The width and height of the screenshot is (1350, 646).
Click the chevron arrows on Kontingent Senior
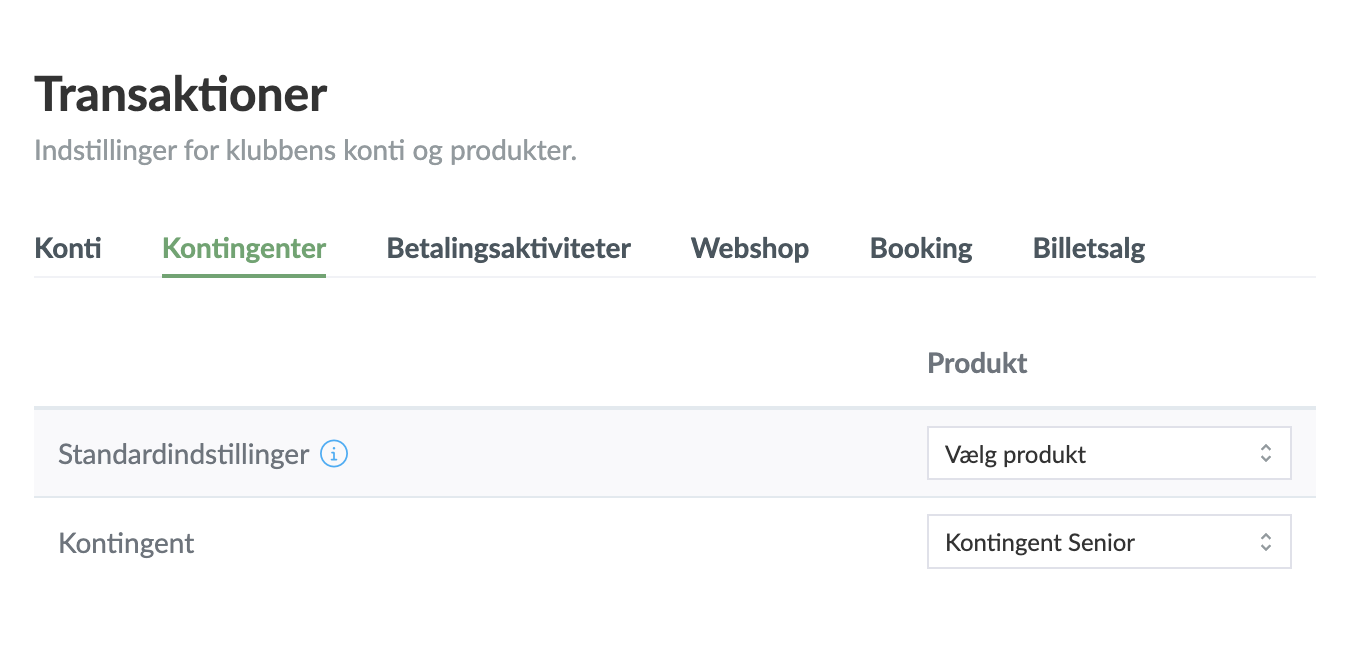pyautogui.click(x=1265, y=542)
